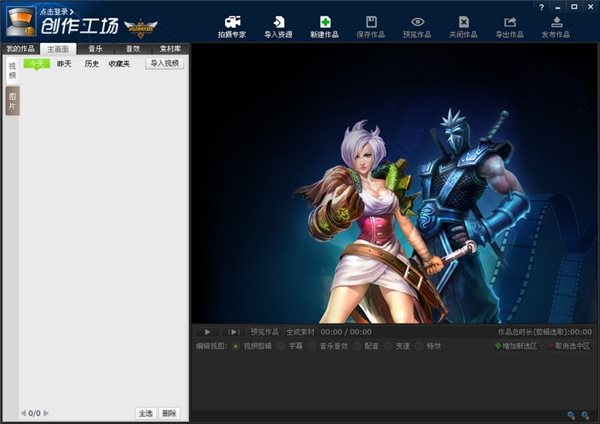The width and height of the screenshot is (600, 424).
Task: Select 字幕 edit view radio
Action: (x=281, y=346)
